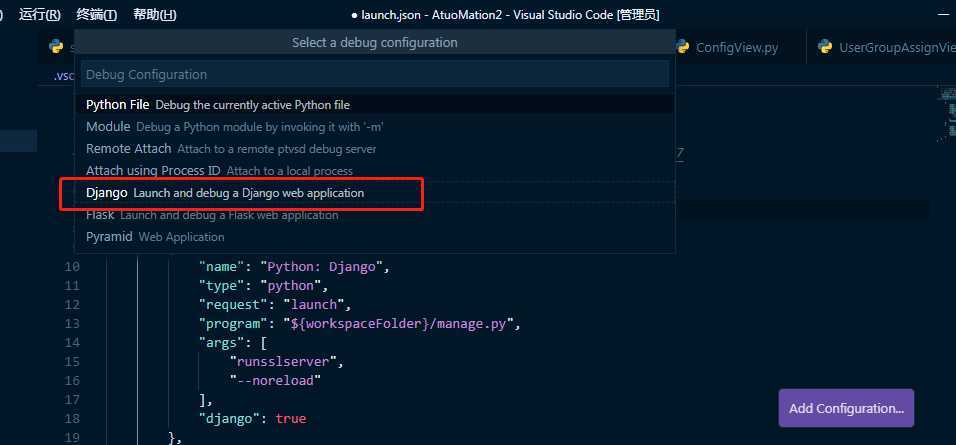
Task: Click the true value of "django"
Action: (291, 418)
